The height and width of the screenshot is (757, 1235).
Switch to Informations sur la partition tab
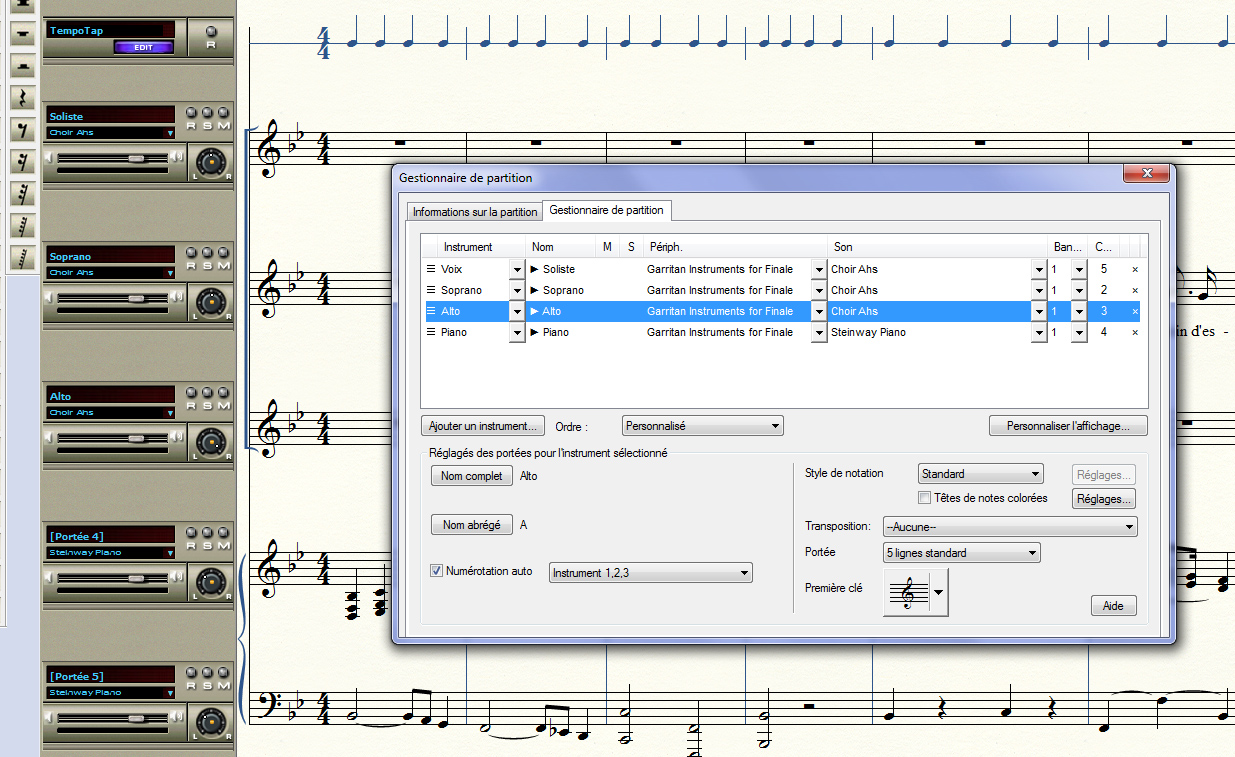click(x=475, y=212)
